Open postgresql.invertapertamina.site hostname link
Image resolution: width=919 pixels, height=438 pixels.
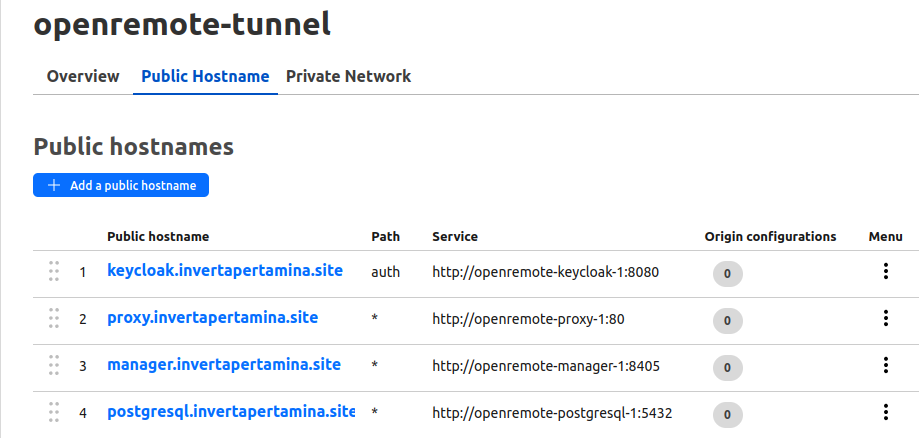click(231, 411)
